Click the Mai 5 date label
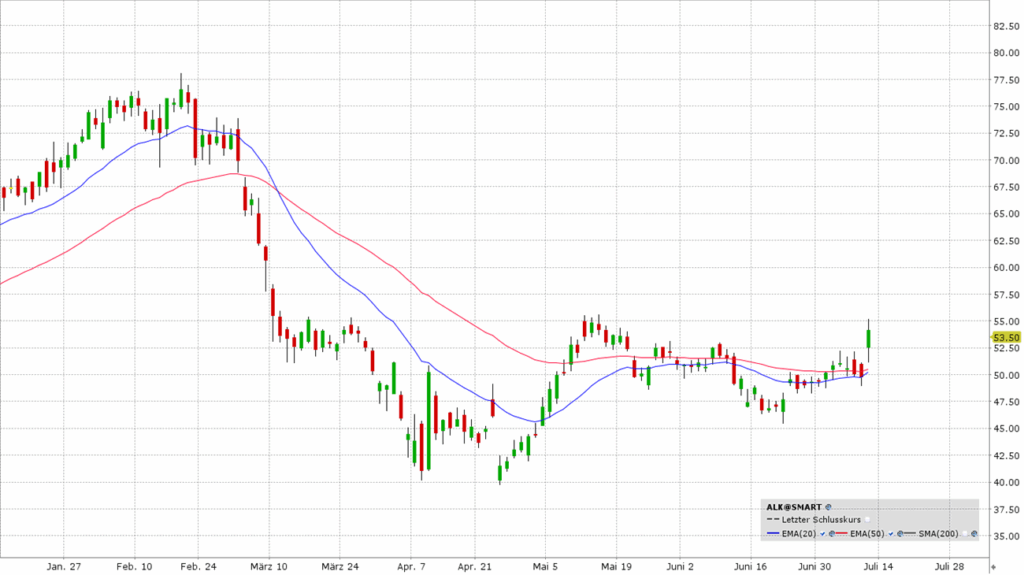The width and height of the screenshot is (1024, 575). (545, 567)
